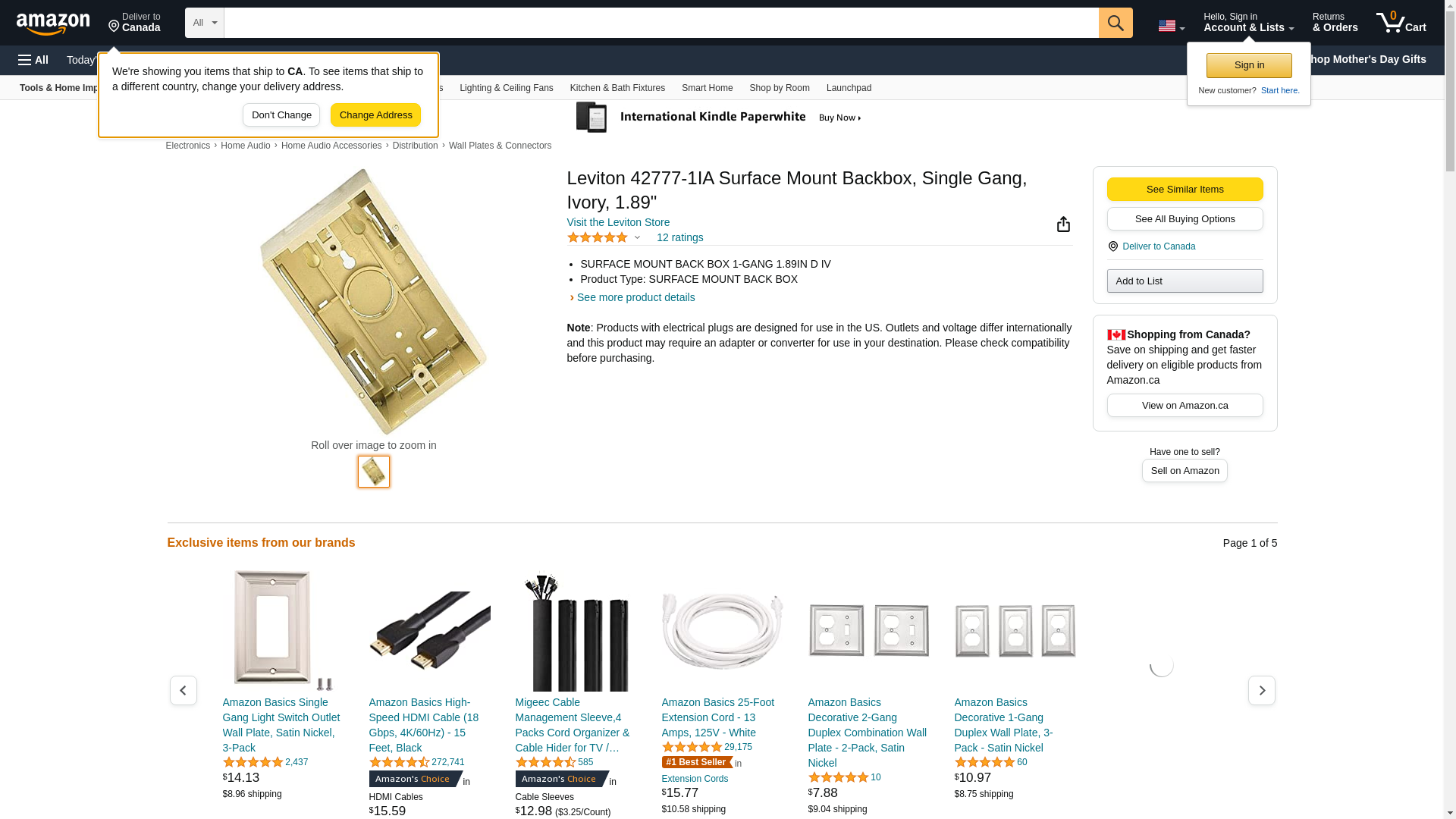Expand the star rating breakdown
Image resolution: width=1456 pixels, height=819 pixels.
point(637,237)
